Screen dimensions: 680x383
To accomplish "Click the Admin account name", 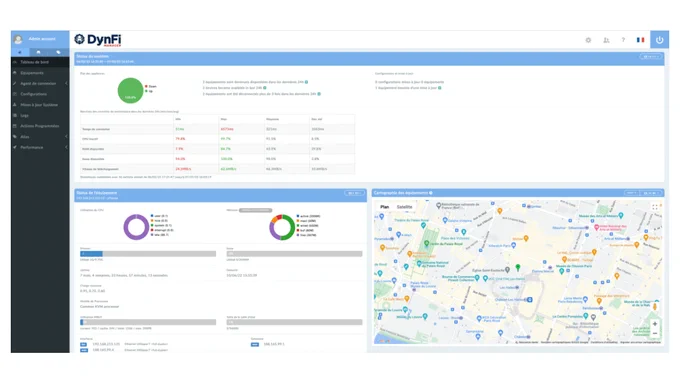I will pos(42,39).
